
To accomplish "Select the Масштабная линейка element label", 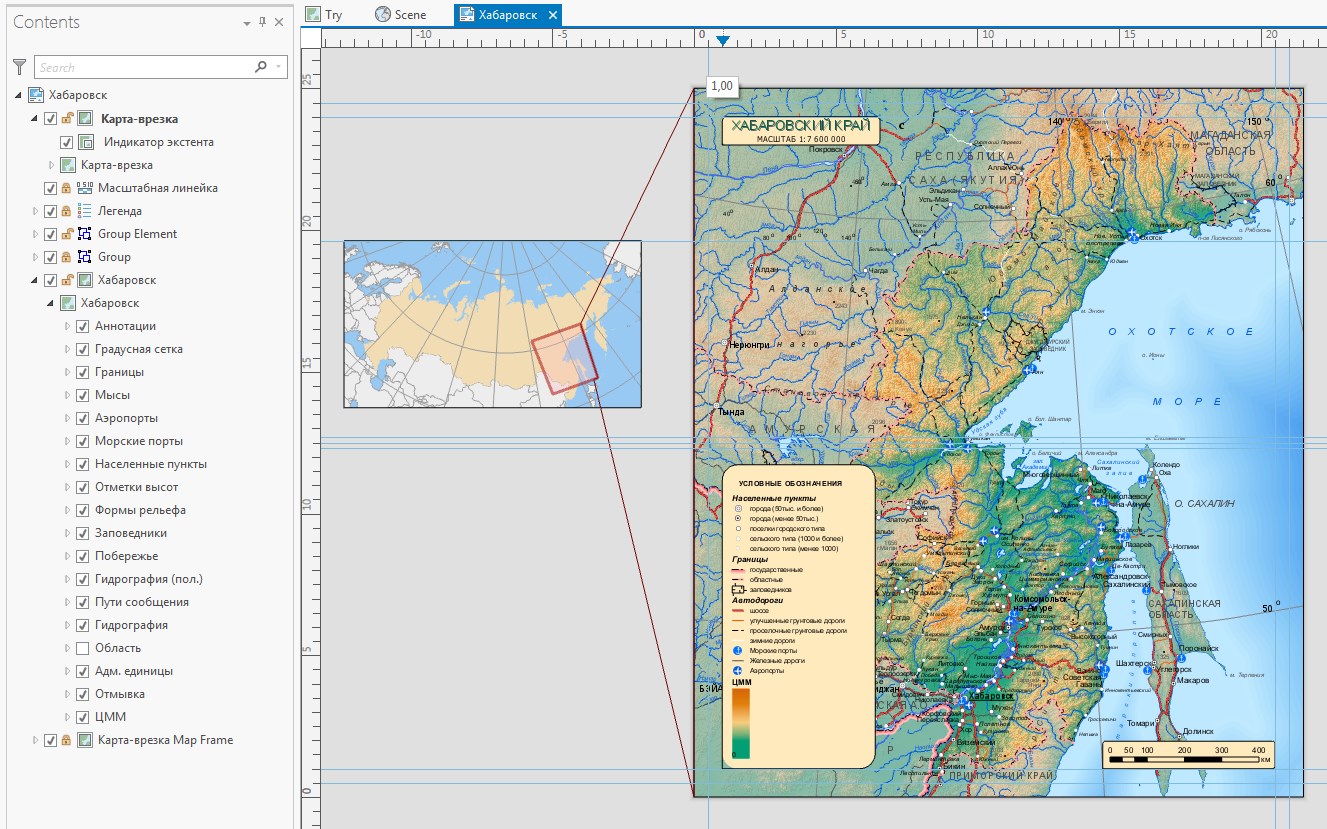I will 157,188.
